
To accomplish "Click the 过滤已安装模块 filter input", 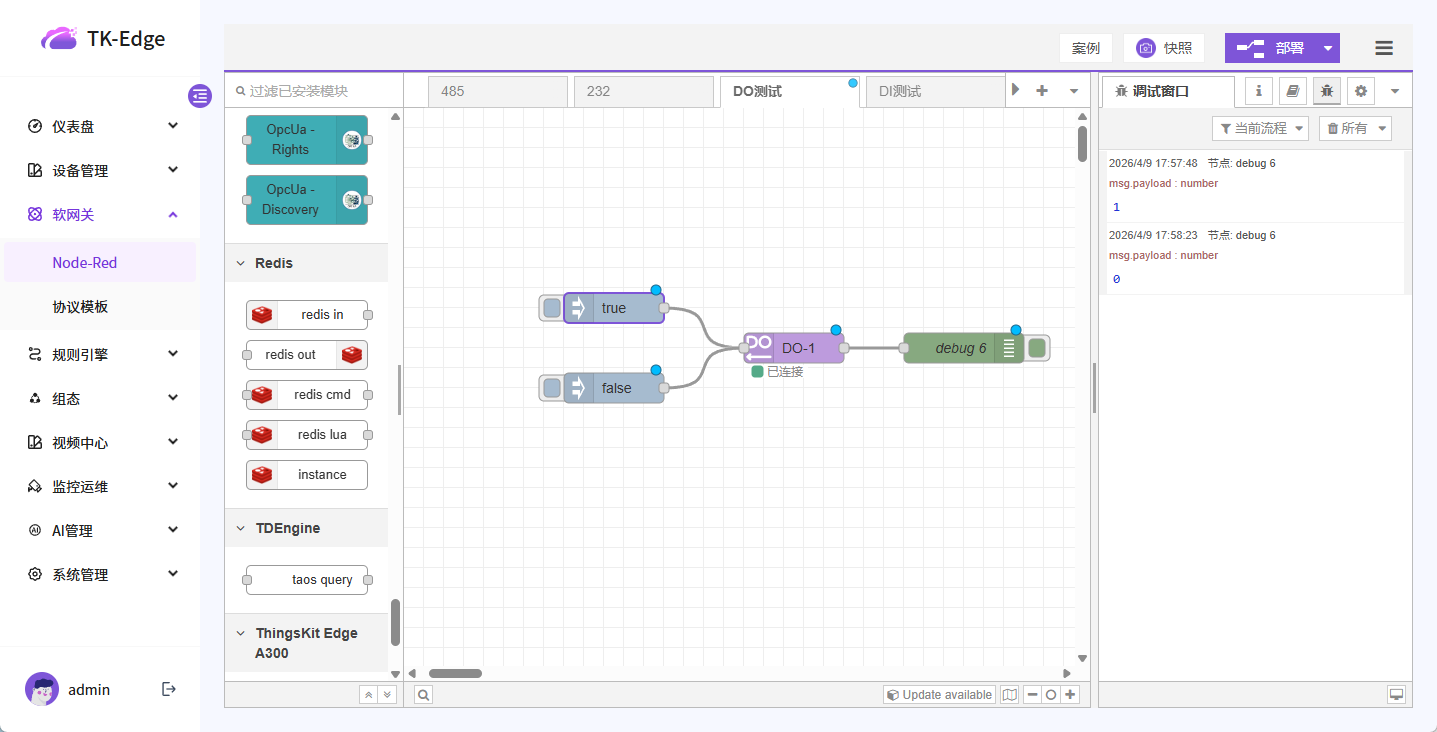I will click(x=315, y=91).
